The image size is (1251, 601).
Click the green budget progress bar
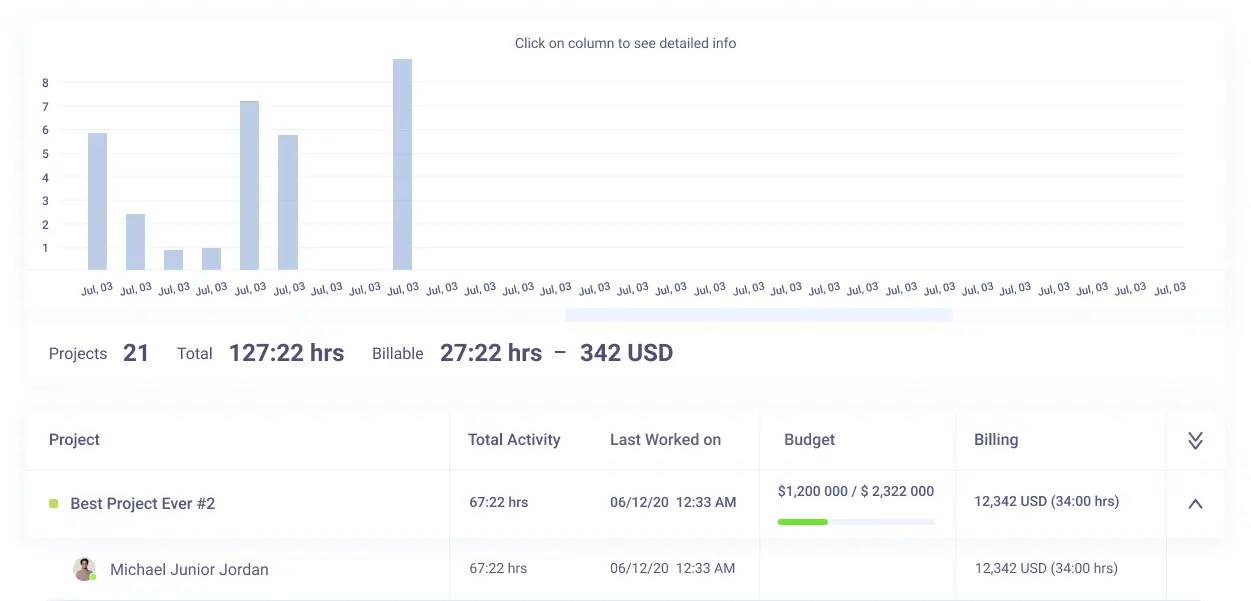pos(803,522)
